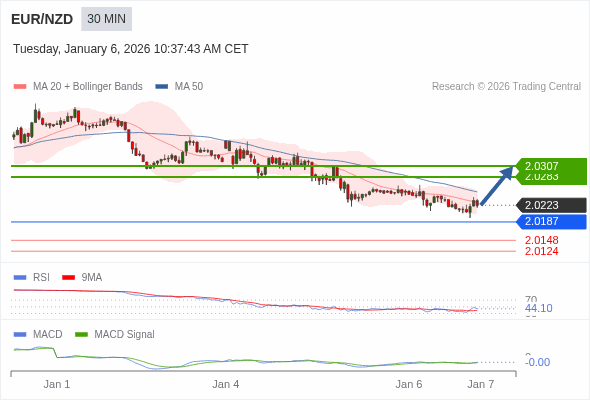Image resolution: width=590 pixels, height=400 pixels.
Task: Click the MACD Signal legend label
Action: pos(124,334)
